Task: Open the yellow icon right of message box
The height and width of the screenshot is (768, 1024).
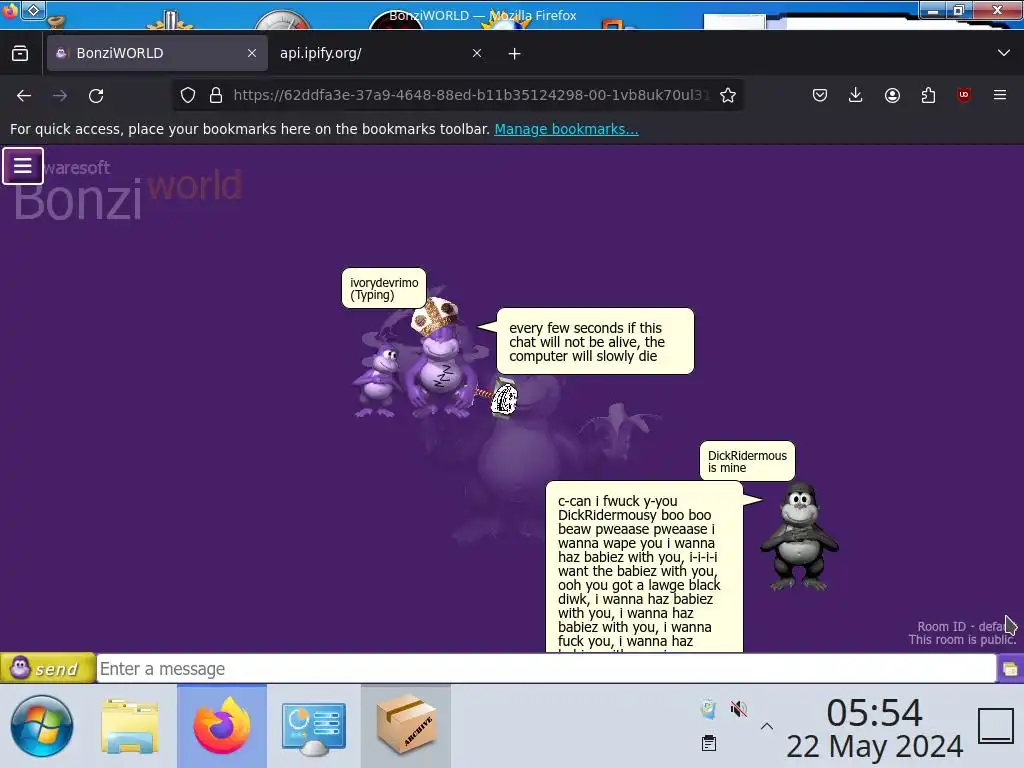Action: click(x=1010, y=669)
